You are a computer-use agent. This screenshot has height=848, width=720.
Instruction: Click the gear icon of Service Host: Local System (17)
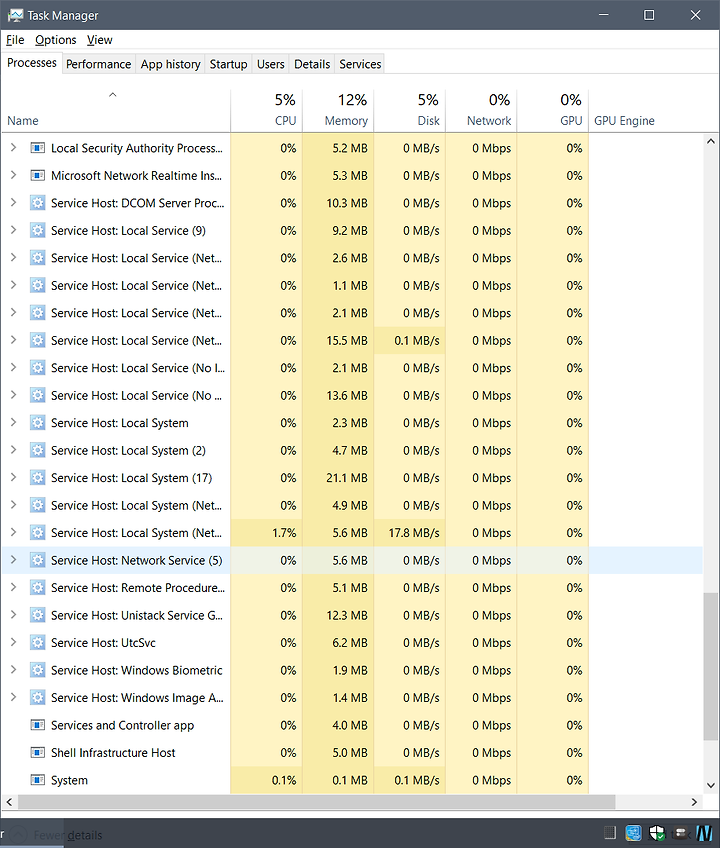point(37,478)
